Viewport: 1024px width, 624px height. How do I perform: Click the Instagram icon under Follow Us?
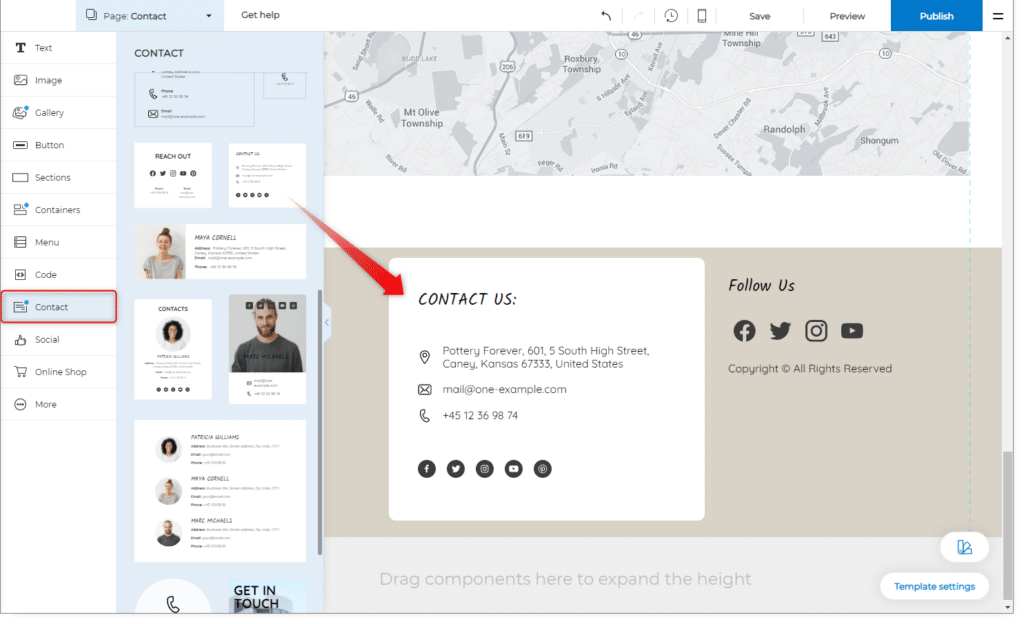click(816, 331)
